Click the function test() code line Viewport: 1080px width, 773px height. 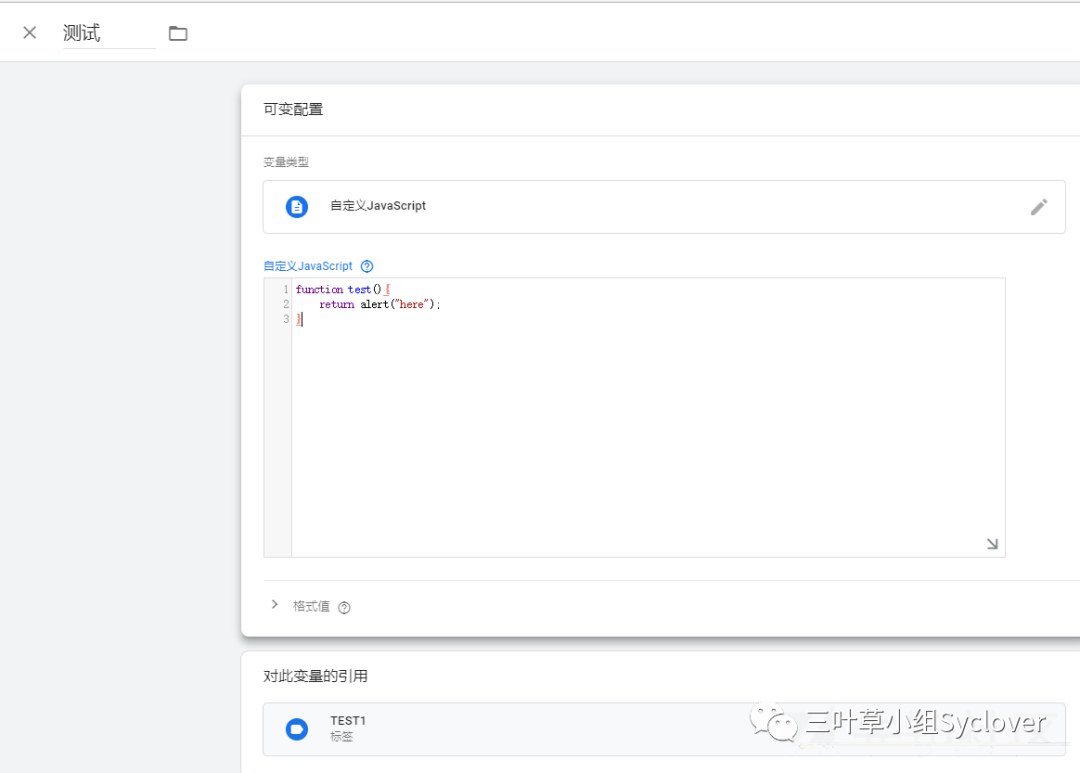(x=343, y=289)
